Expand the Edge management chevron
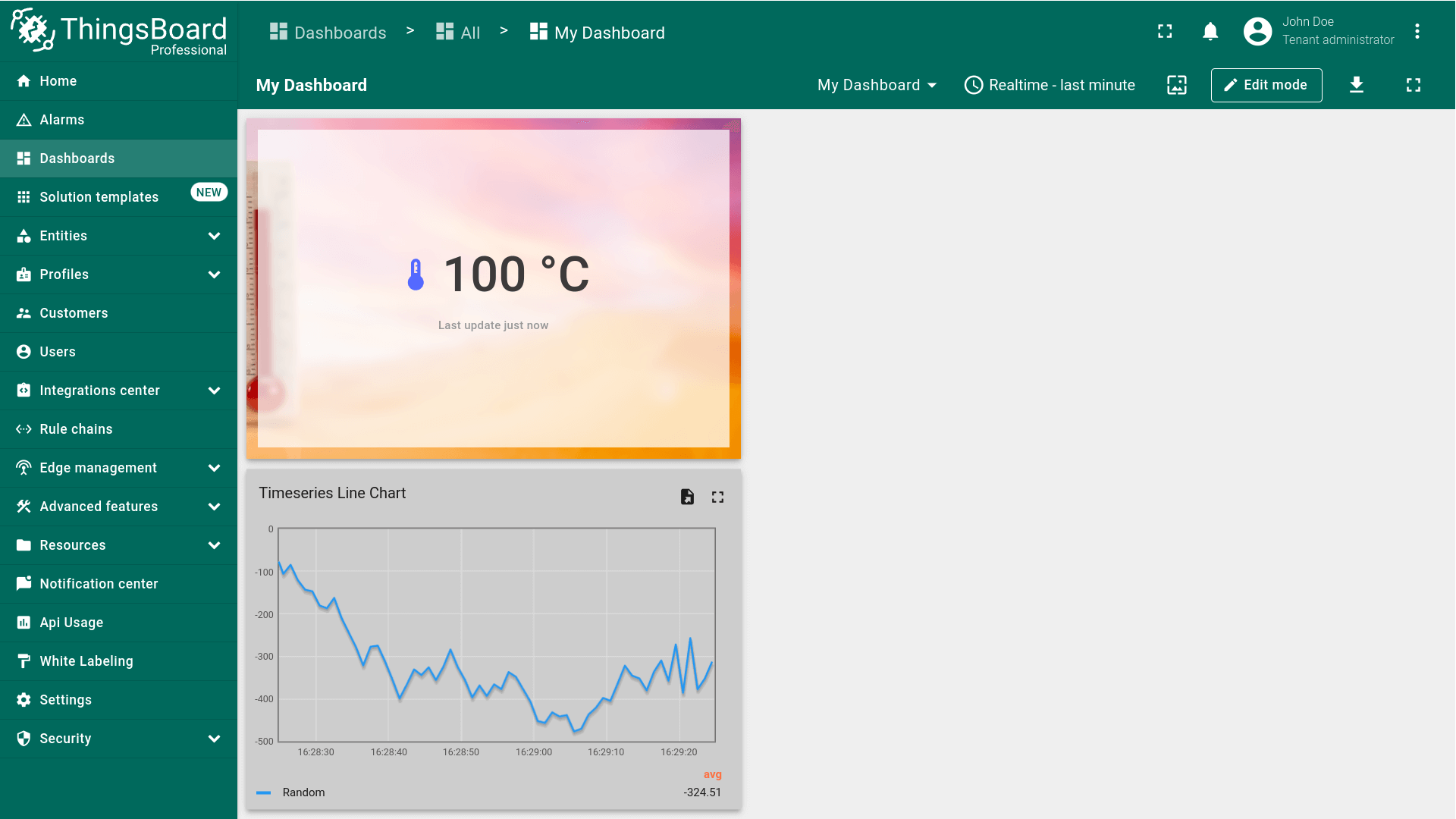The width and height of the screenshot is (1456, 819). pos(215,468)
